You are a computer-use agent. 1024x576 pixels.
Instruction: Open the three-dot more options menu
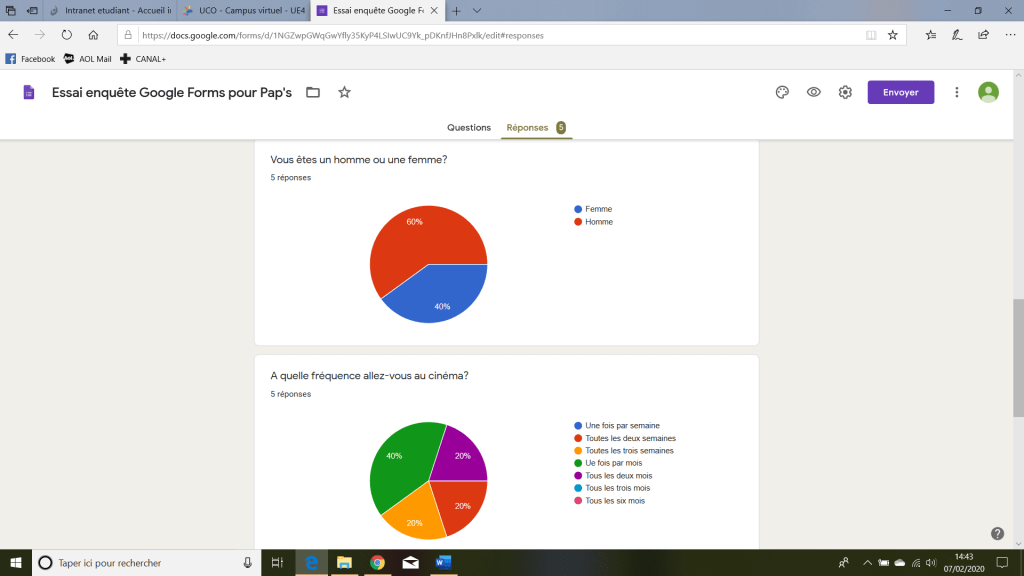(957, 92)
